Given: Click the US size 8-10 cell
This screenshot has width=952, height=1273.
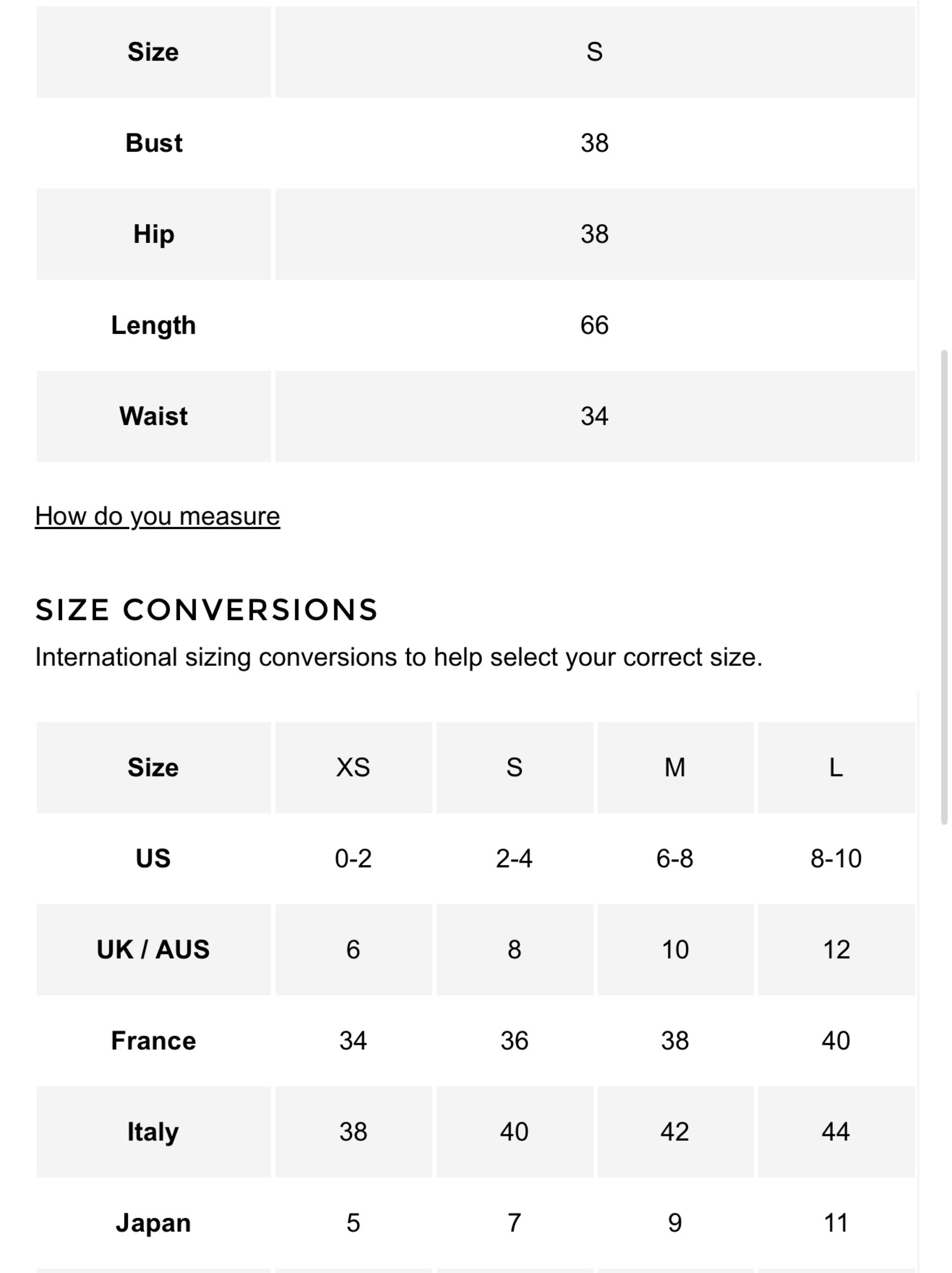Looking at the screenshot, I should coord(836,859).
